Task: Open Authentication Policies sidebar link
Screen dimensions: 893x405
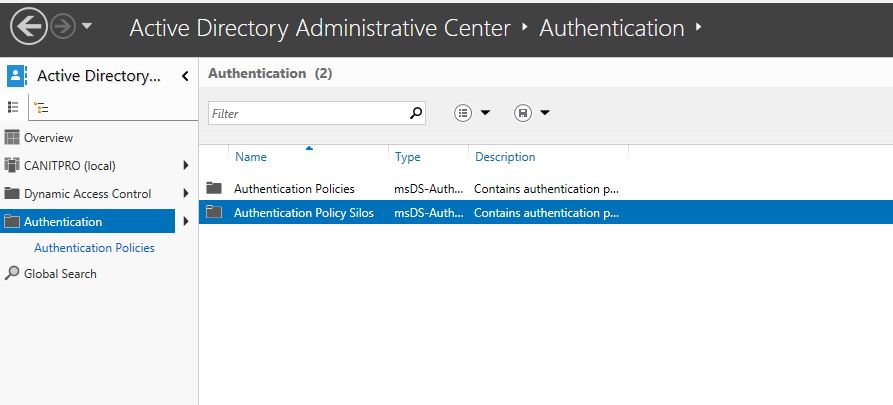Action: [x=94, y=248]
